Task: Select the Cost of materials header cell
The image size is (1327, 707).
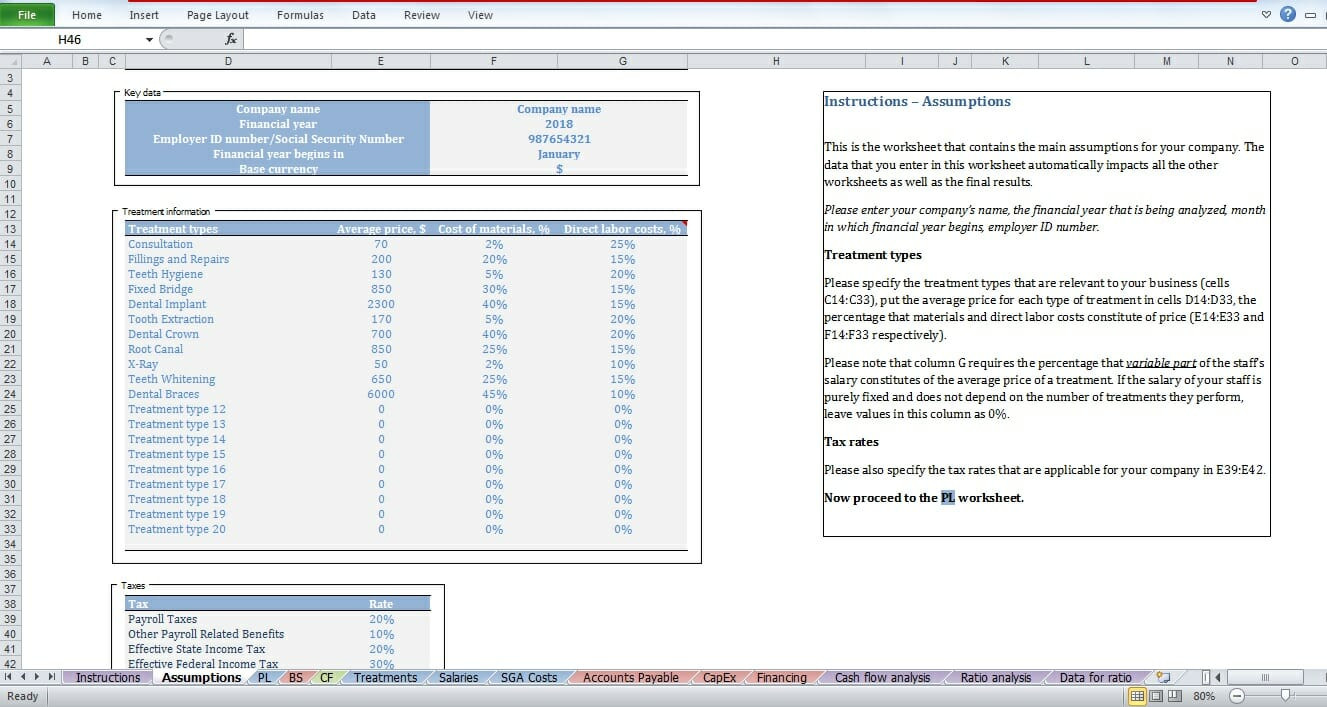Action: [x=494, y=229]
